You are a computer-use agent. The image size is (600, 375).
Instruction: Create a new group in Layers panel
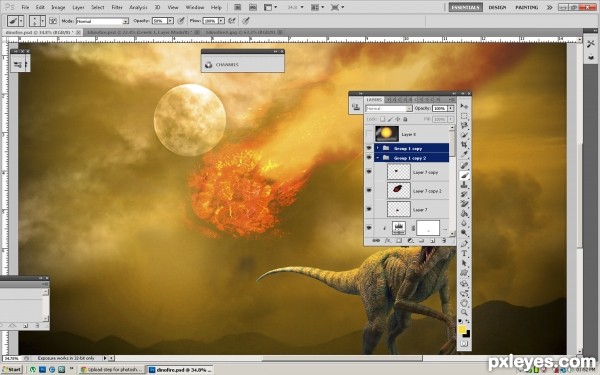pyautogui.click(x=421, y=241)
